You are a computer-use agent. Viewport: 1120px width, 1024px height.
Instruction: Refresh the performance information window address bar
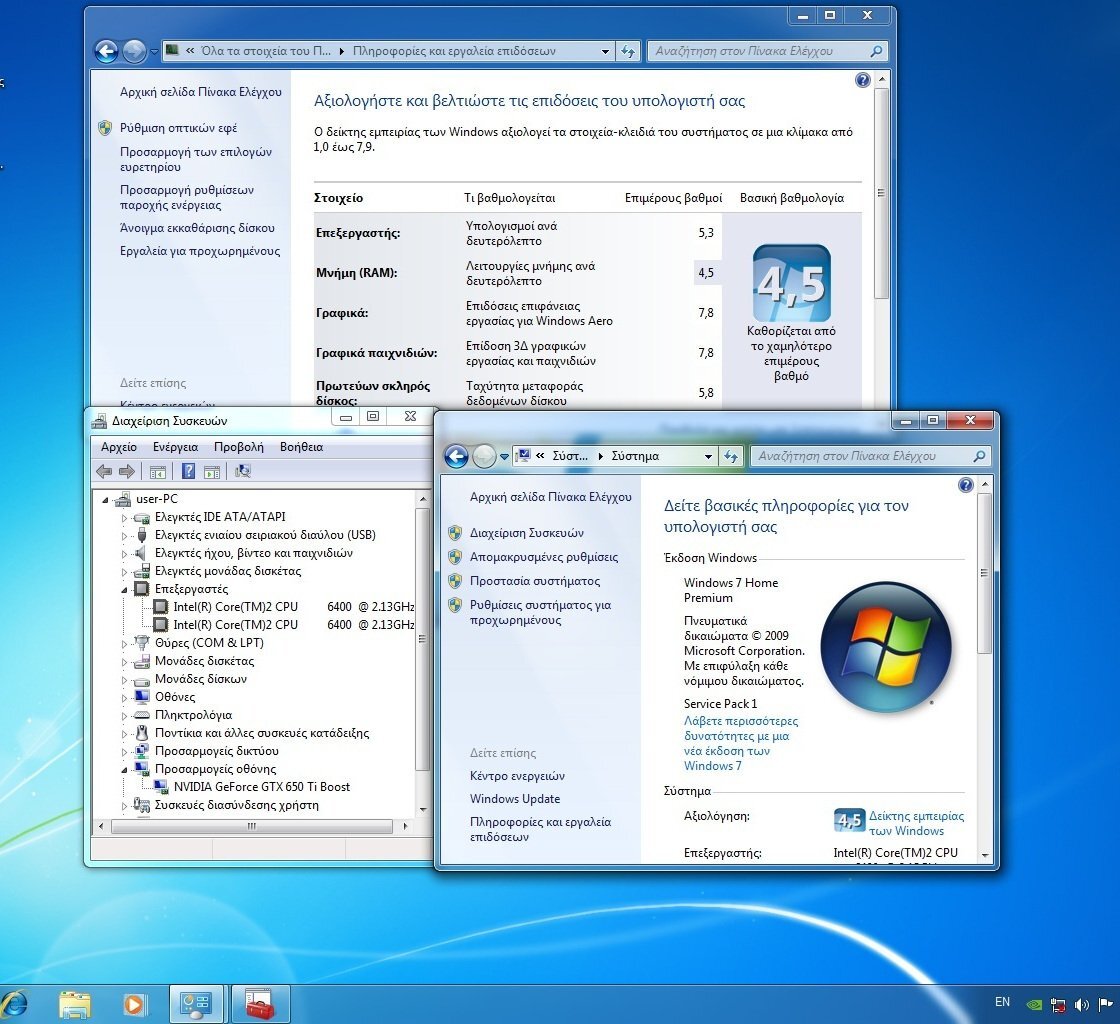628,51
